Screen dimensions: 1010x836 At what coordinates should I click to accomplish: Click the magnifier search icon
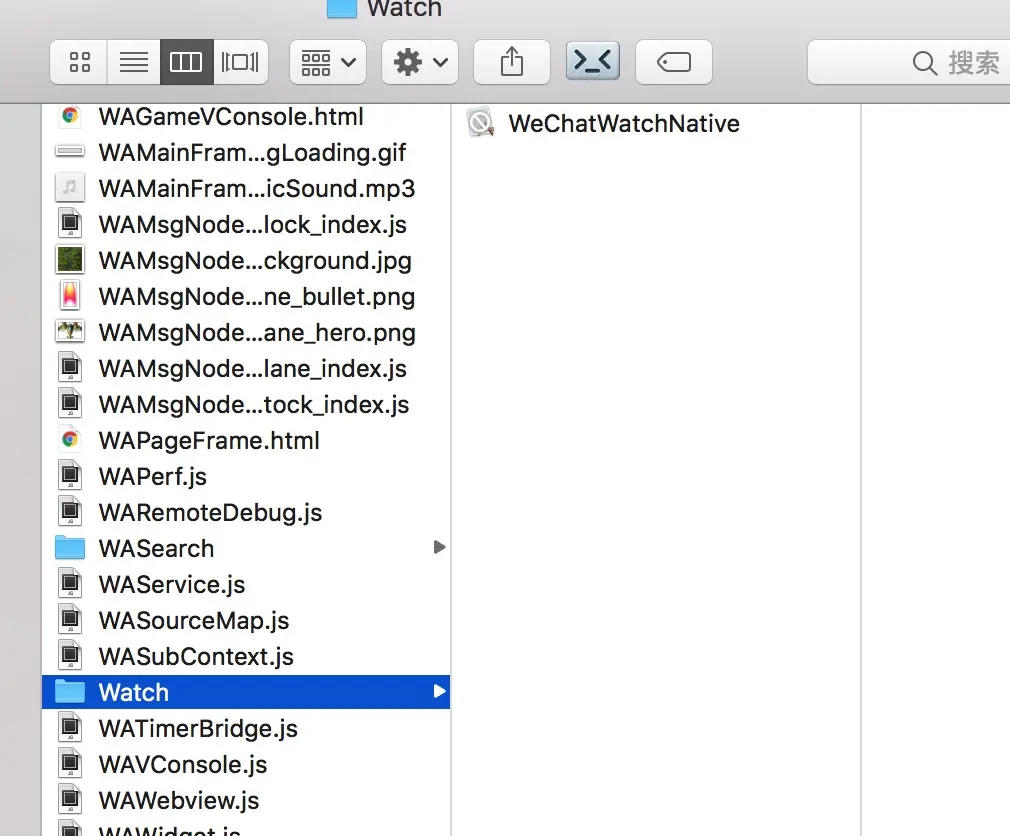pos(924,63)
